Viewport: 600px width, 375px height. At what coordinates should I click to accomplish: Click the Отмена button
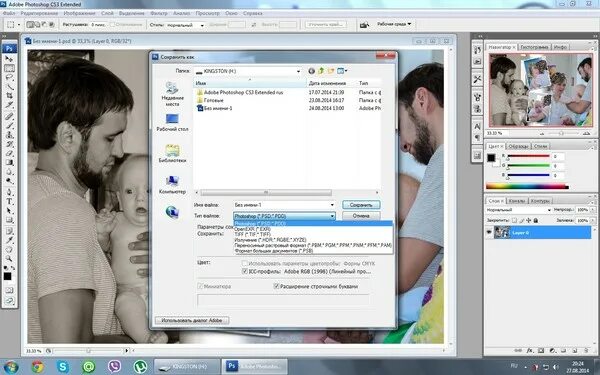coord(361,216)
